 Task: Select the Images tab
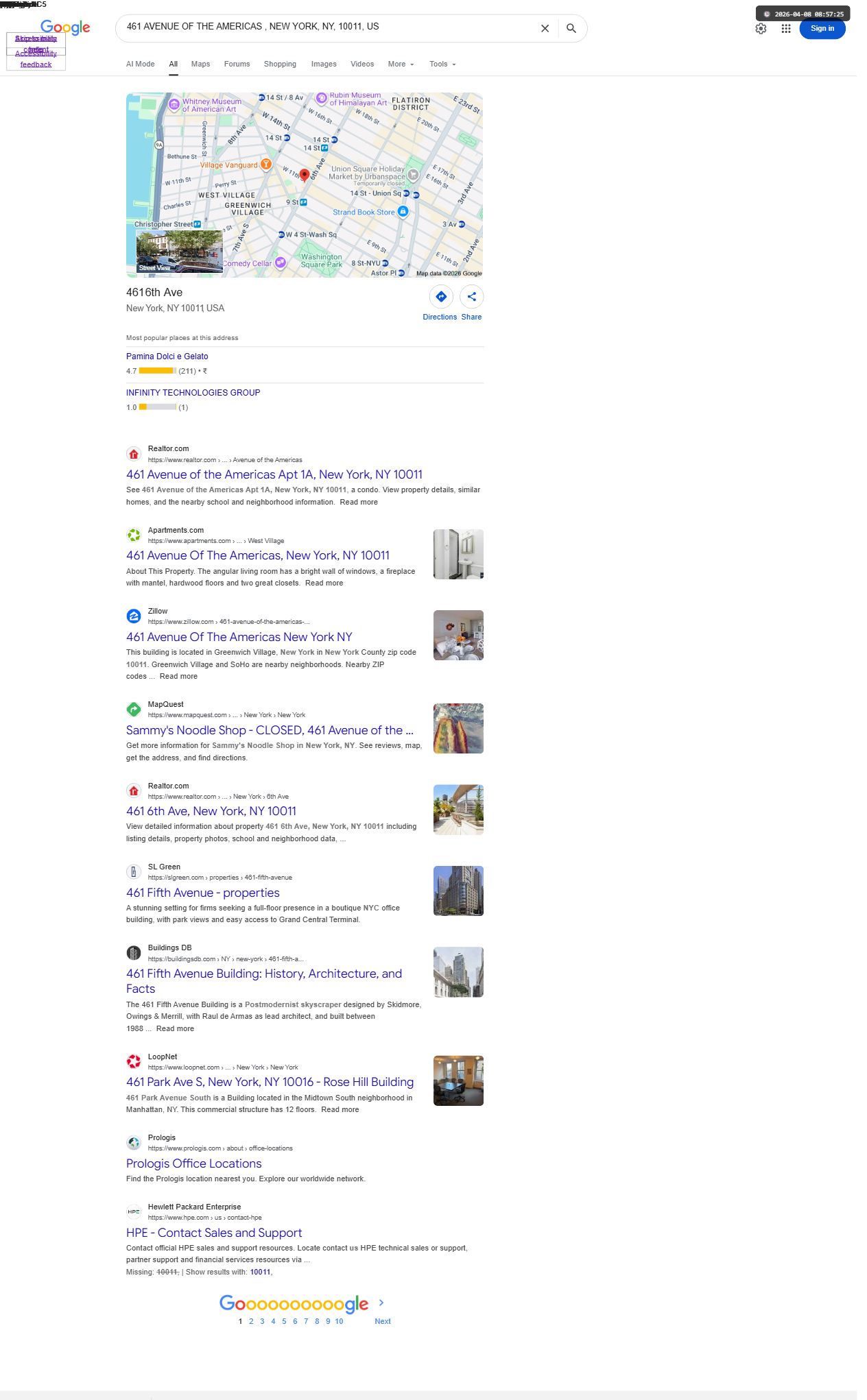324,64
